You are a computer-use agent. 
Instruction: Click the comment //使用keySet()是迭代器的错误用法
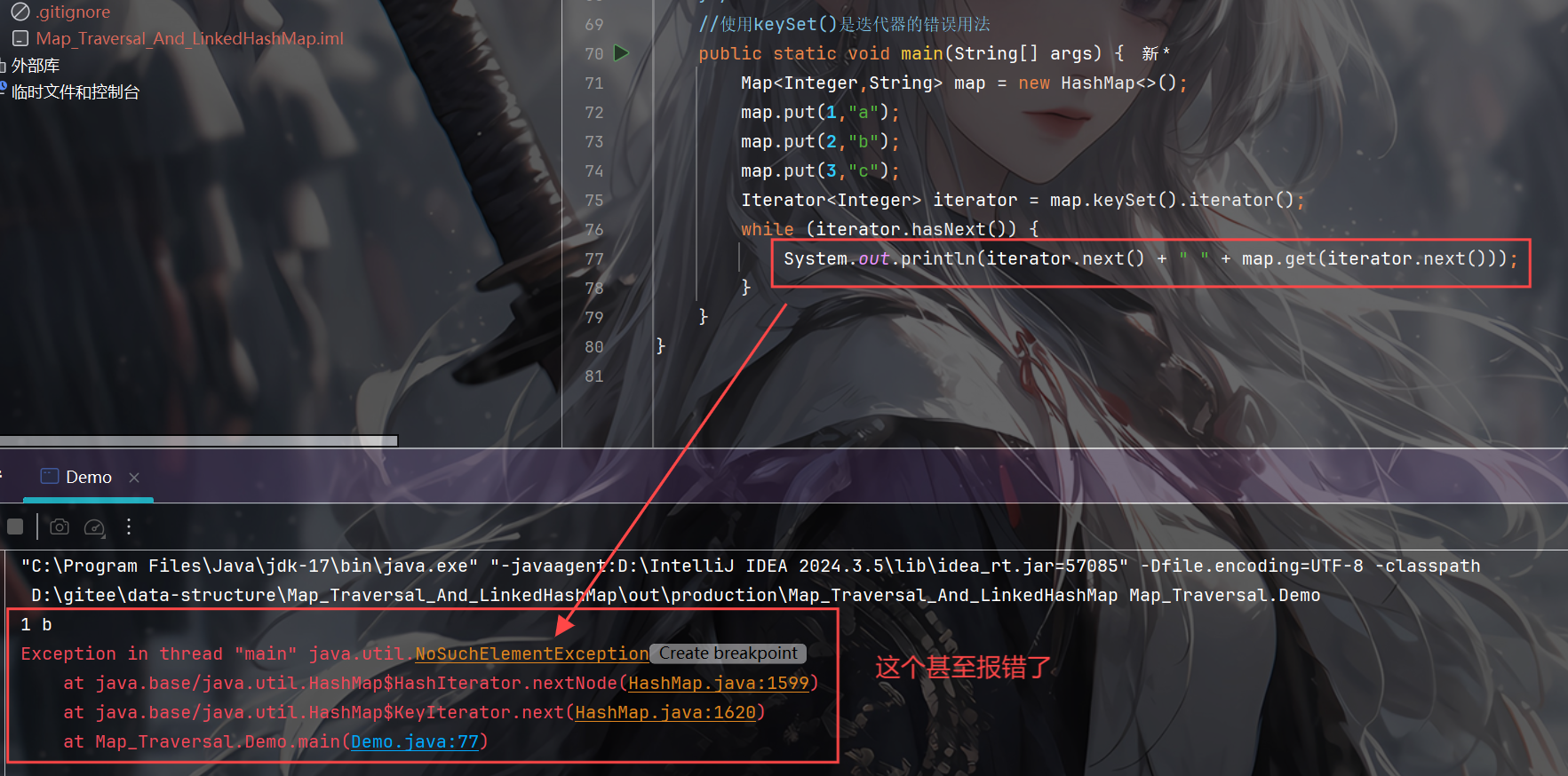pyautogui.click(x=844, y=24)
